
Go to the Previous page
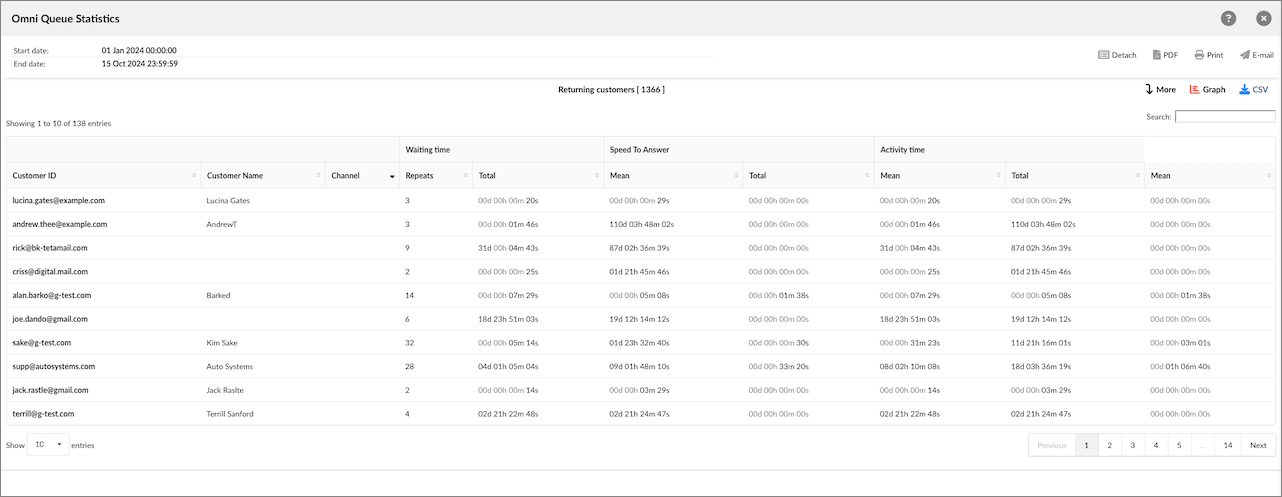pos(1052,445)
